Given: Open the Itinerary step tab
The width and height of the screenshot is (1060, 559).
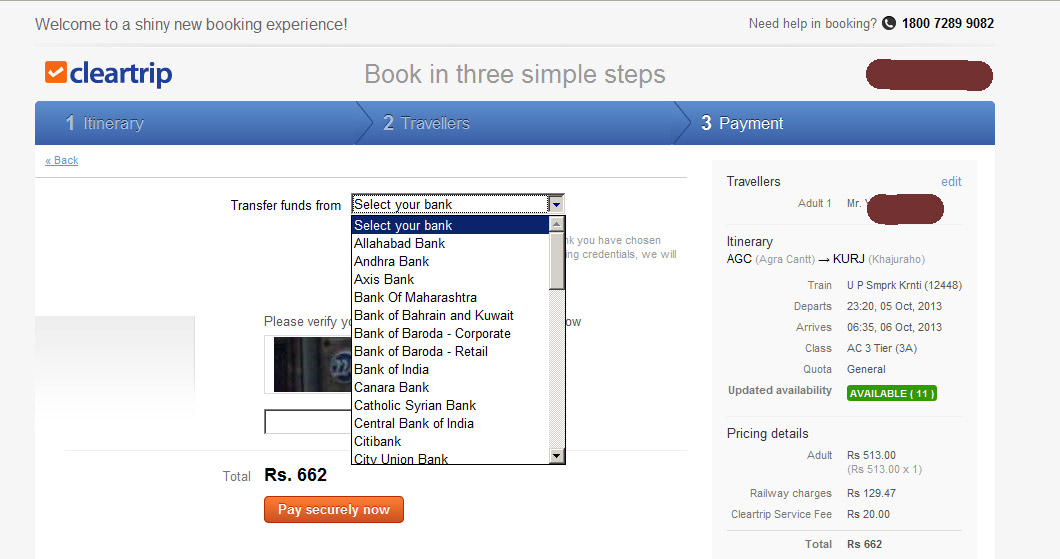Looking at the screenshot, I should point(105,123).
